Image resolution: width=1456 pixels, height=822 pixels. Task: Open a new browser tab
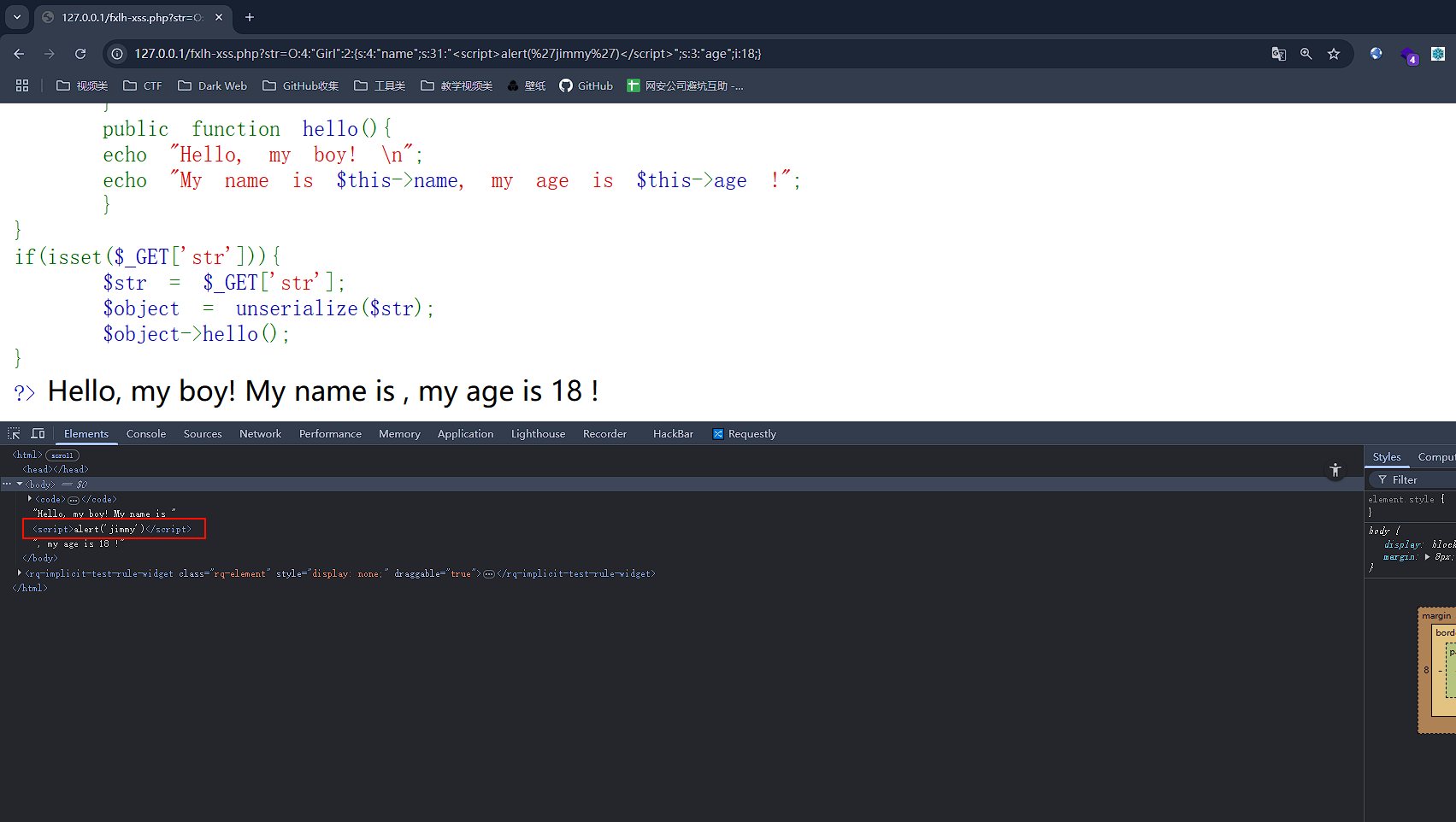250,17
